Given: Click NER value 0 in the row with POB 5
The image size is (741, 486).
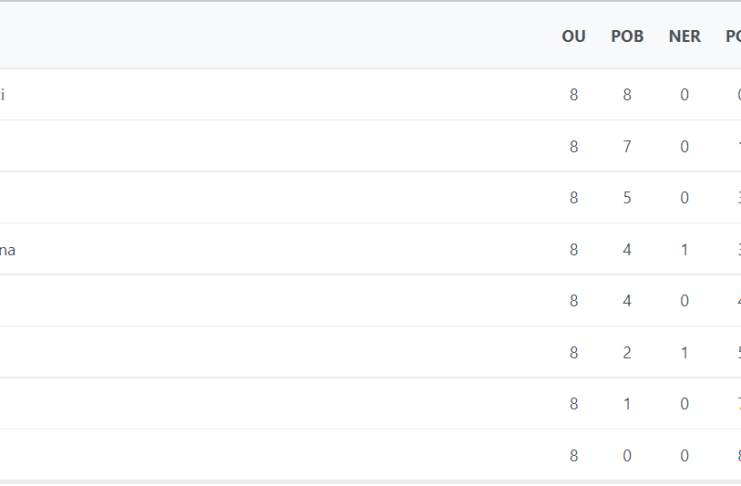Looking at the screenshot, I should tap(684, 198).
